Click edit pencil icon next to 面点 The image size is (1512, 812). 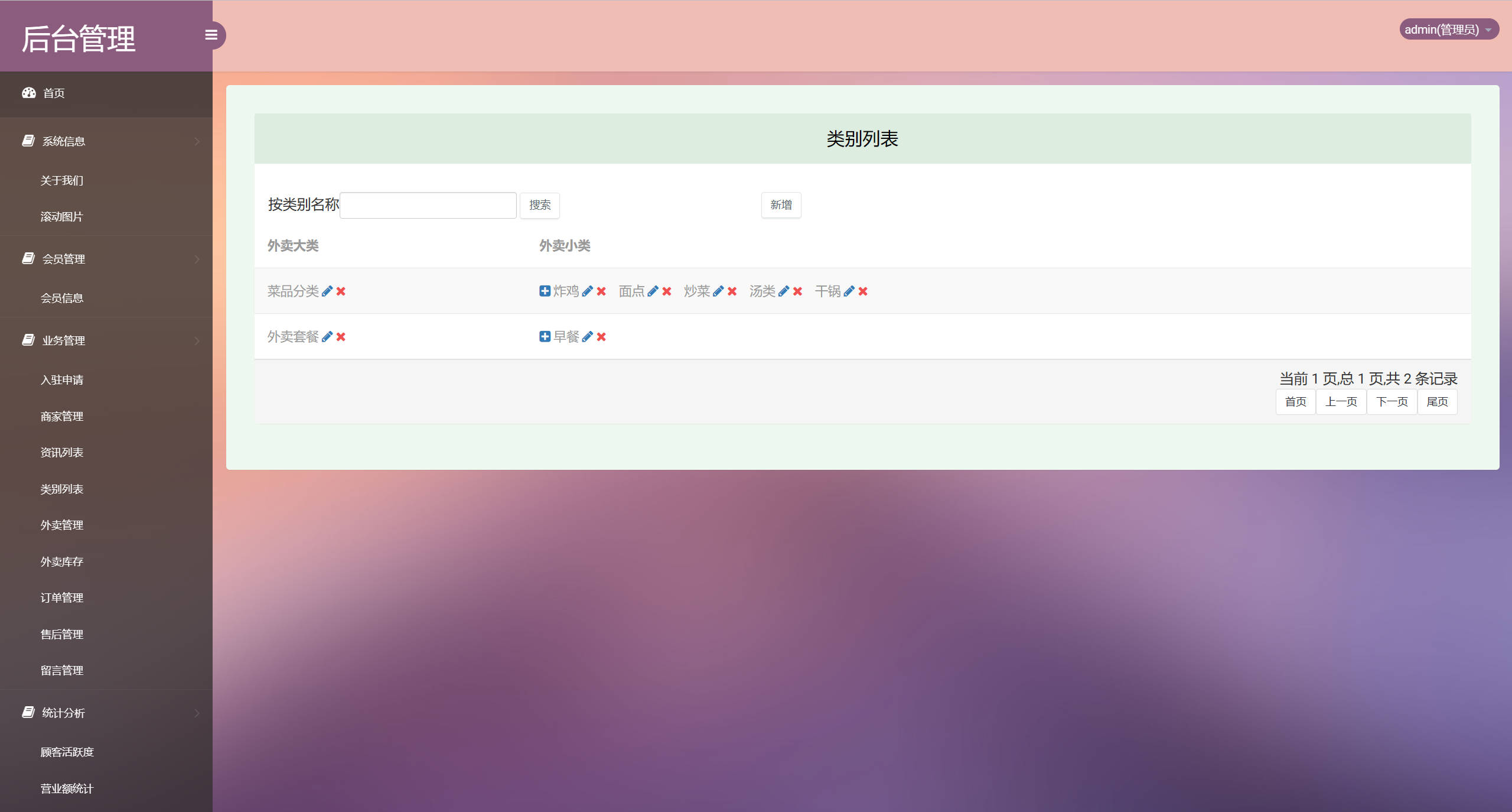653,291
